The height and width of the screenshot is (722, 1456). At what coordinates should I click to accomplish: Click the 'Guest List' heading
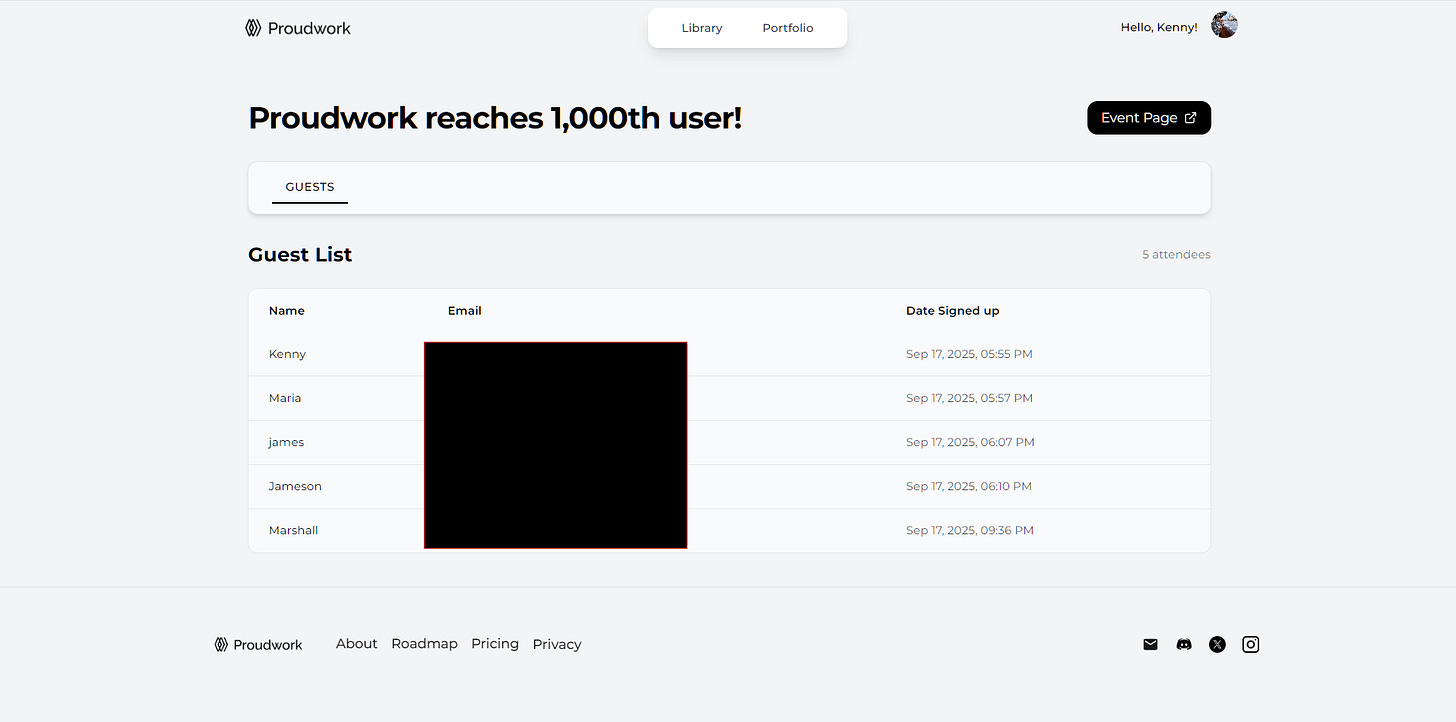300,255
